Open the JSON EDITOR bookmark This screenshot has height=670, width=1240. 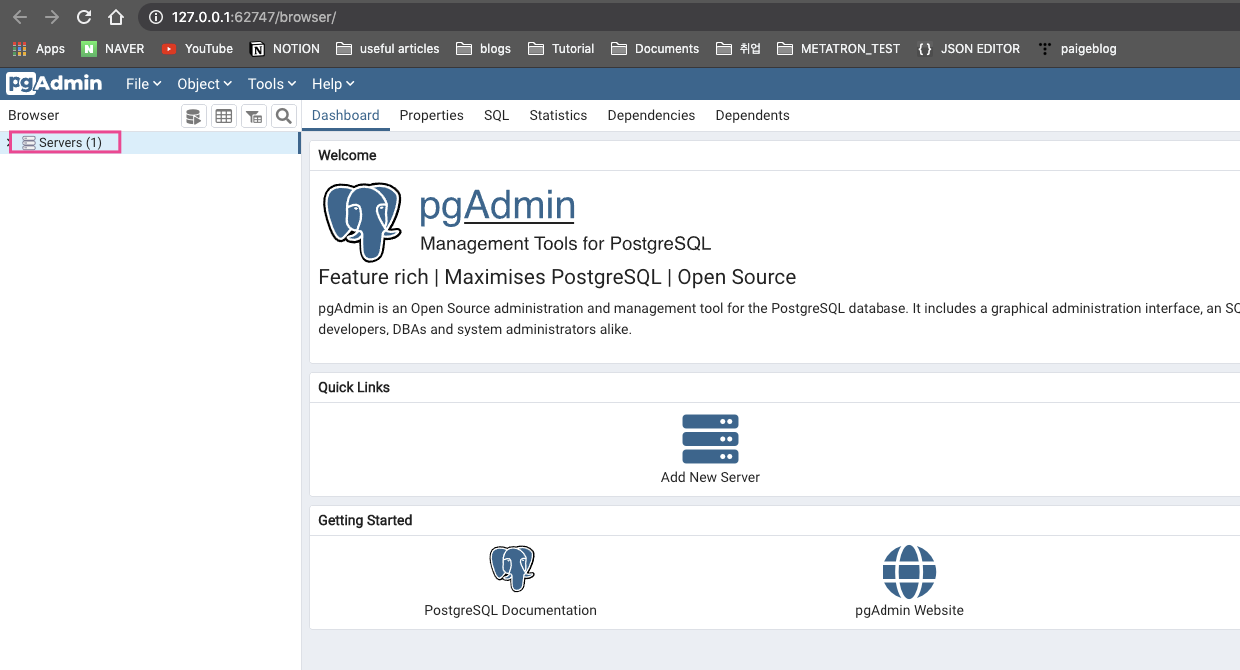pyautogui.click(x=968, y=48)
